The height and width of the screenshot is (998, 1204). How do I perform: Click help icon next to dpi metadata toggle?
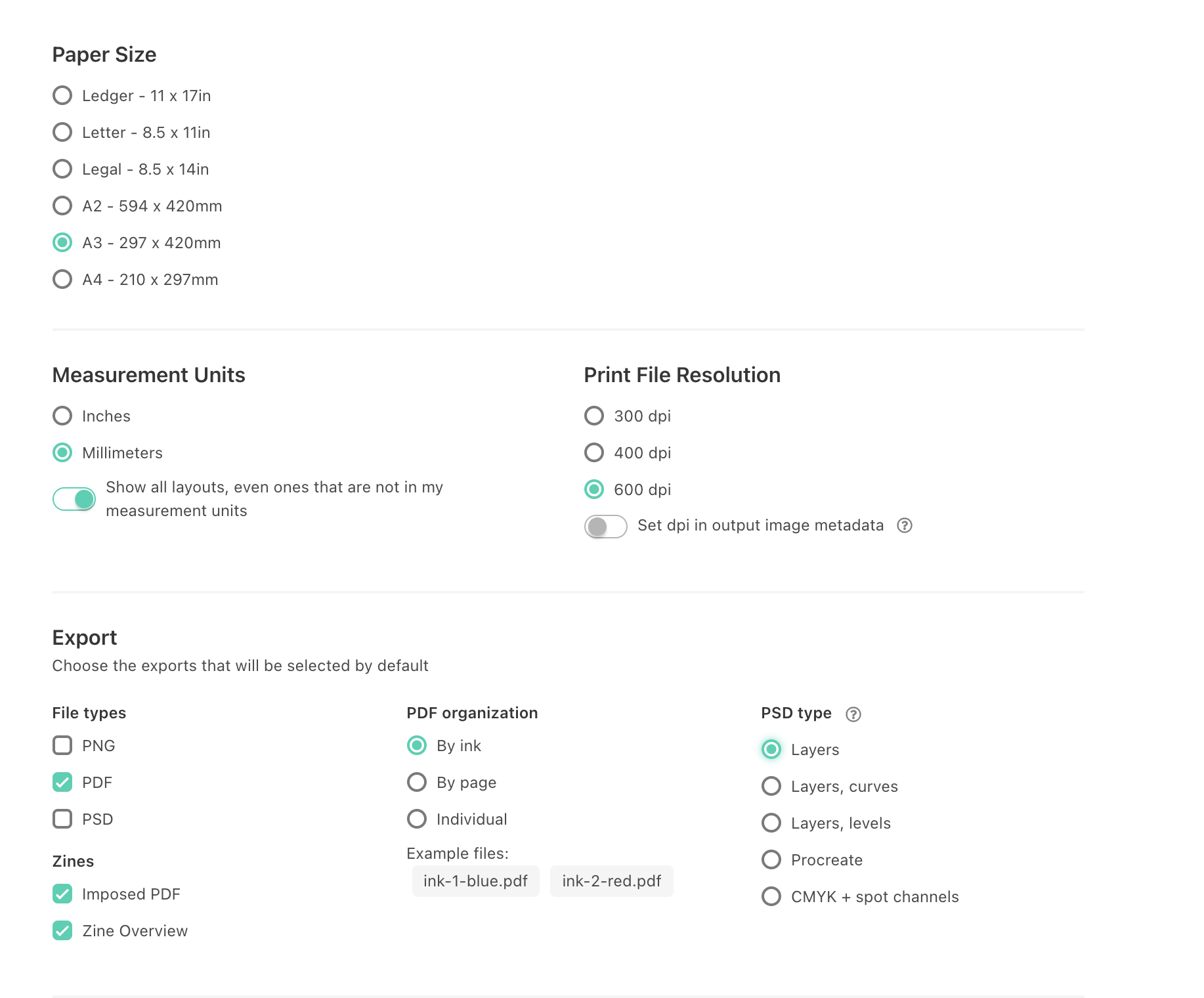[x=905, y=525]
